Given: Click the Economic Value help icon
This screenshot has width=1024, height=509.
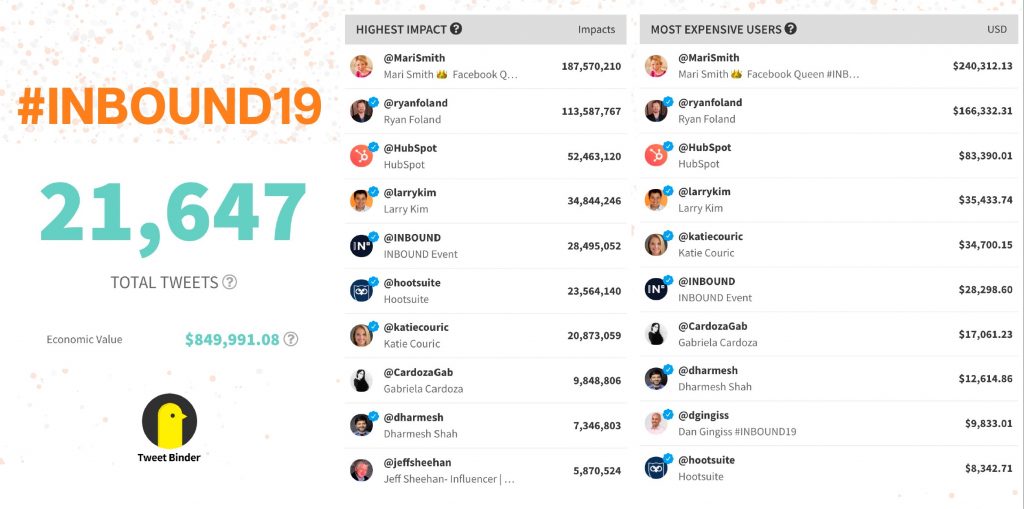Looking at the screenshot, I should 291,339.
